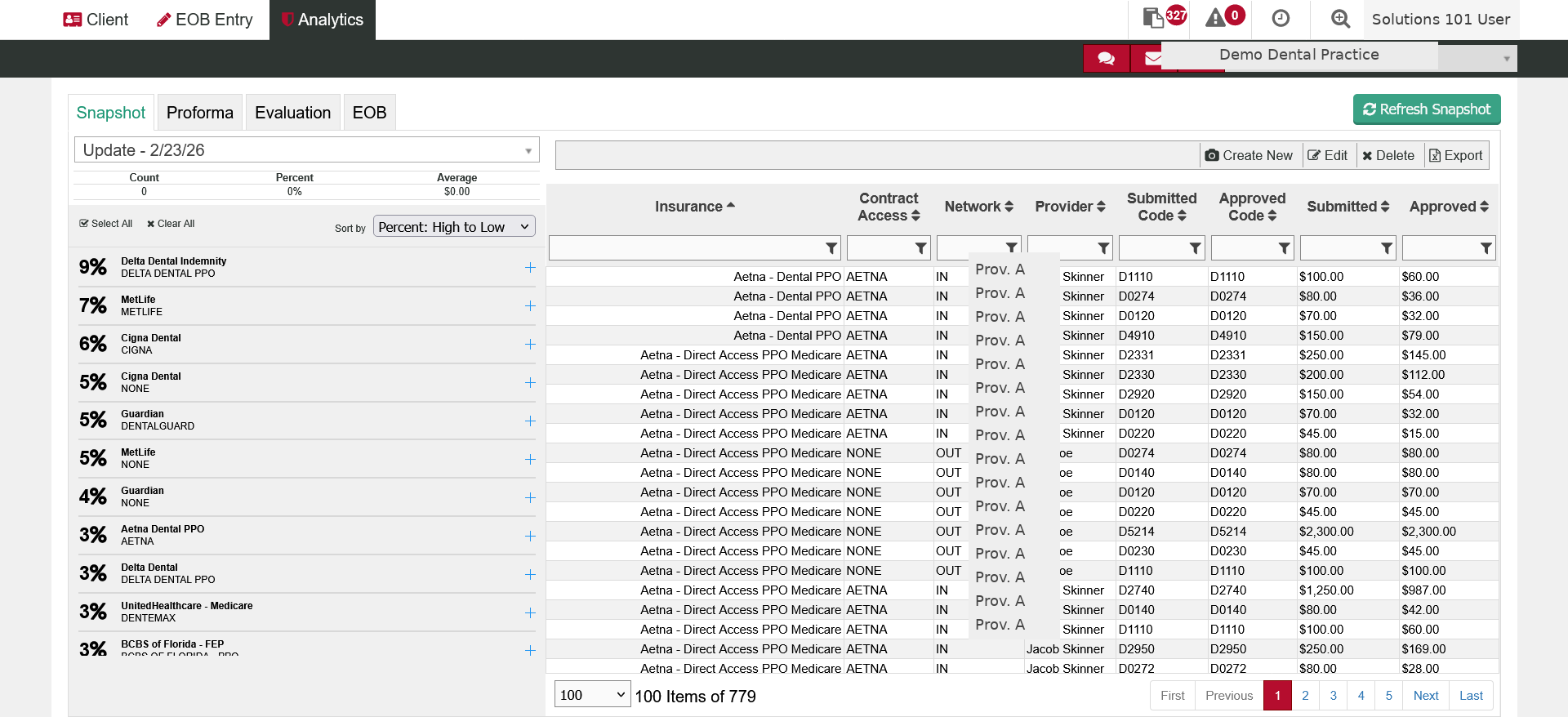Filter the Insurance column with funnel icon
Screen dimensions: 1568x717
(831, 248)
